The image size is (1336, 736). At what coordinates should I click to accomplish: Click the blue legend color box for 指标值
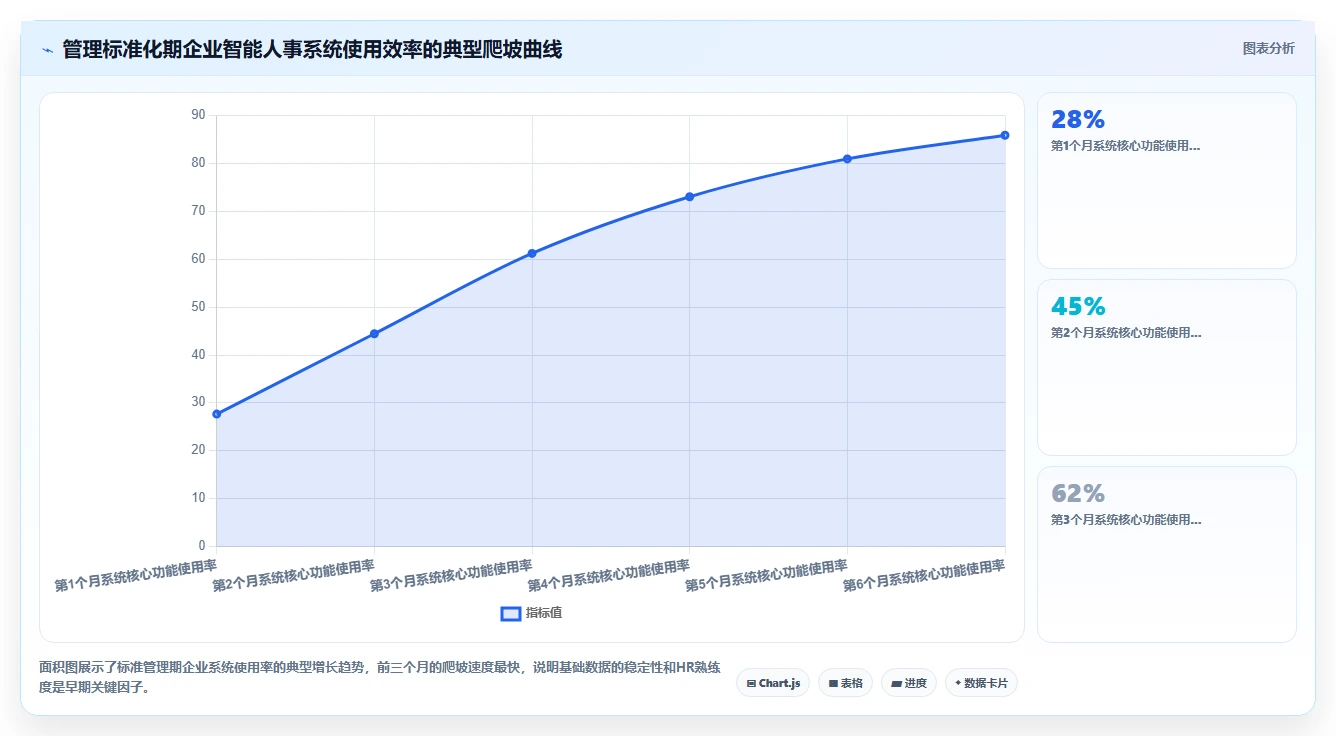point(510,613)
